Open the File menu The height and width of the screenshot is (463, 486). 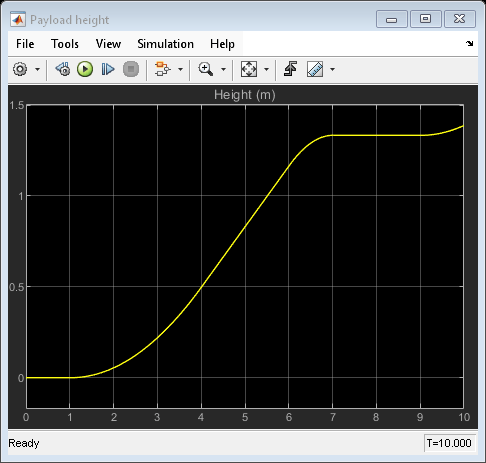tap(25, 44)
